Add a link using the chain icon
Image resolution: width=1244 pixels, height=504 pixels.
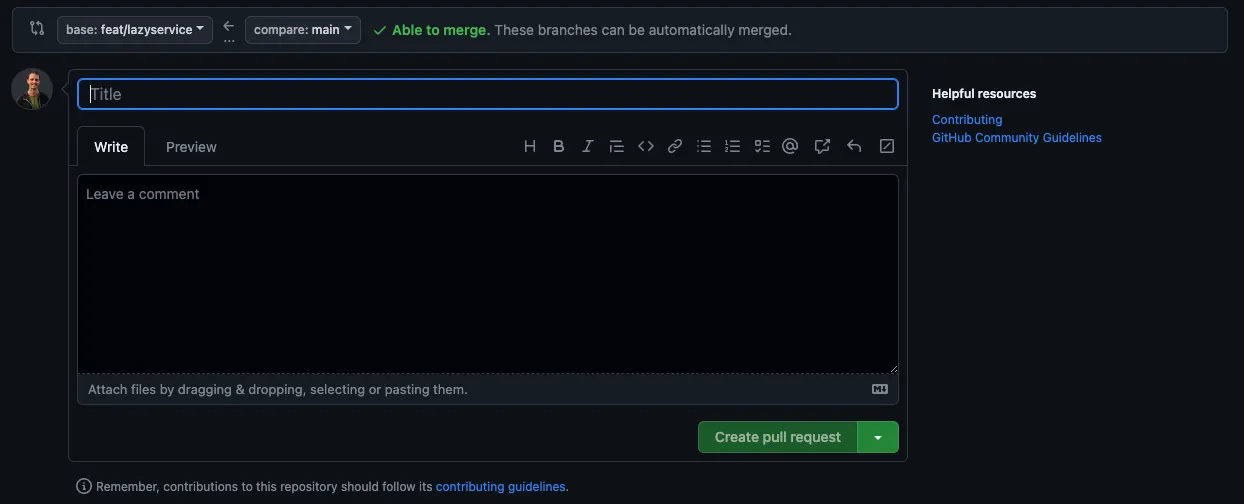pyautogui.click(x=675, y=146)
